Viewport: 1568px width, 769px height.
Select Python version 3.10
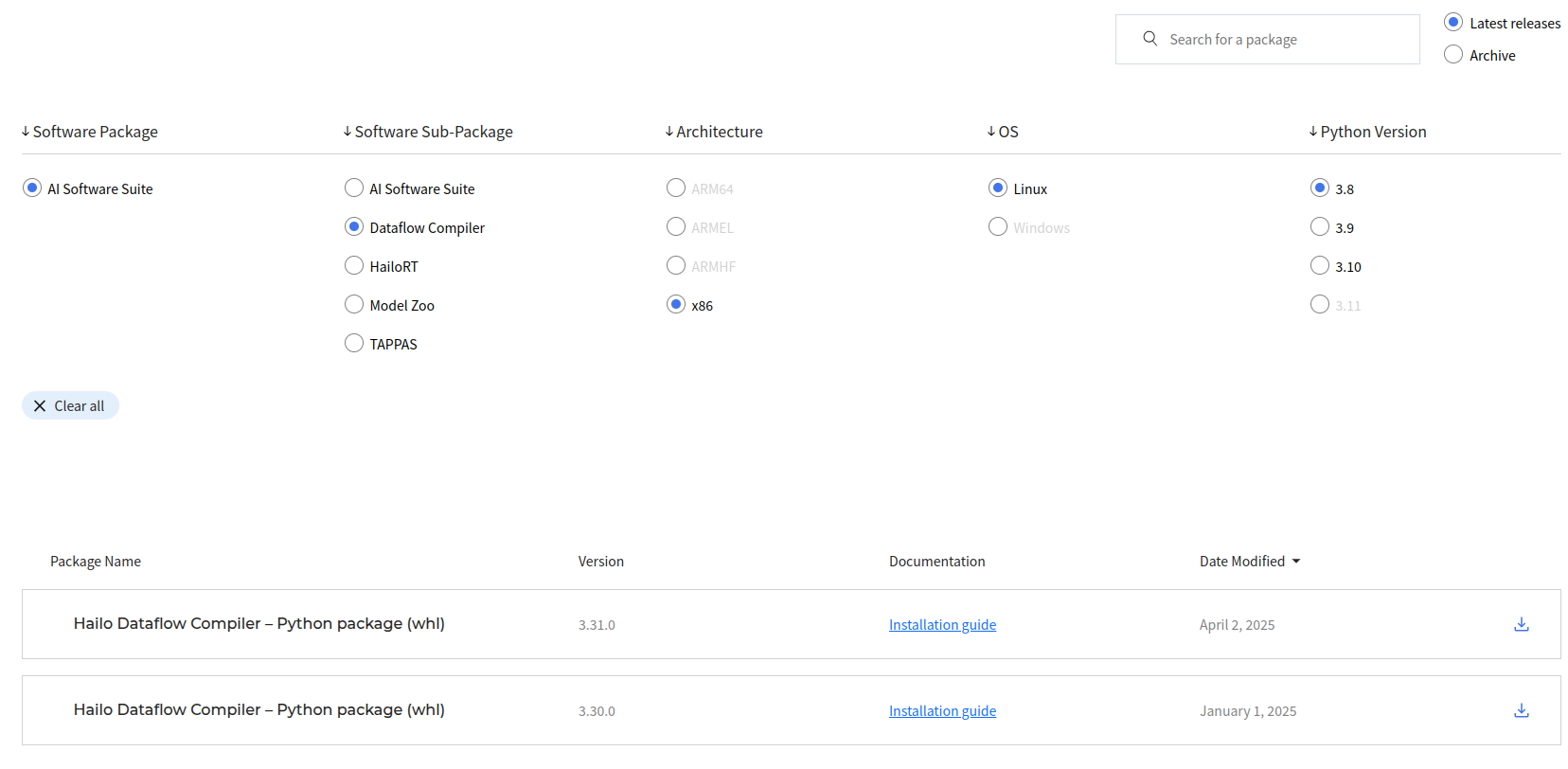tap(1320, 266)
